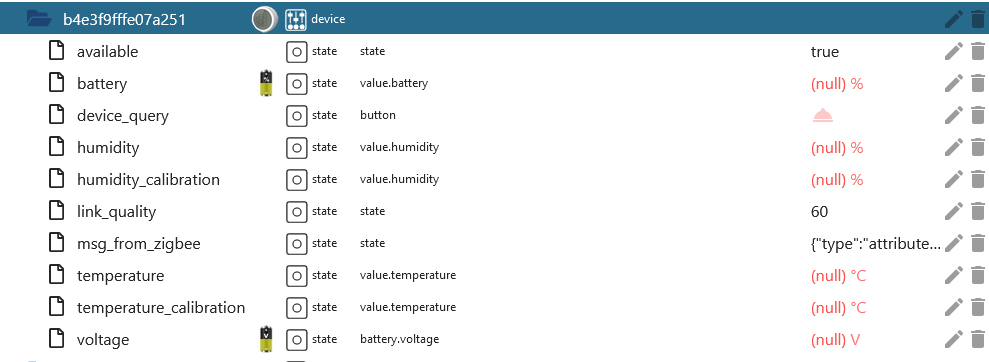Click the link_quality value 60
This screenshot has width=989, height=362.
(x=819, y=212)
